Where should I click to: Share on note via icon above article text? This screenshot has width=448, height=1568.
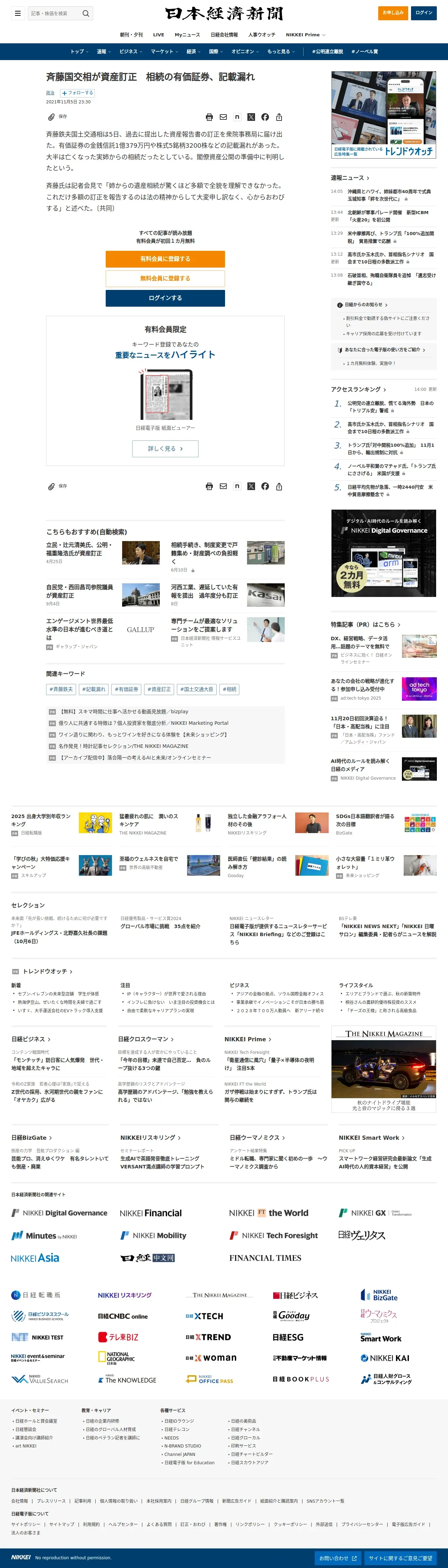237,117
